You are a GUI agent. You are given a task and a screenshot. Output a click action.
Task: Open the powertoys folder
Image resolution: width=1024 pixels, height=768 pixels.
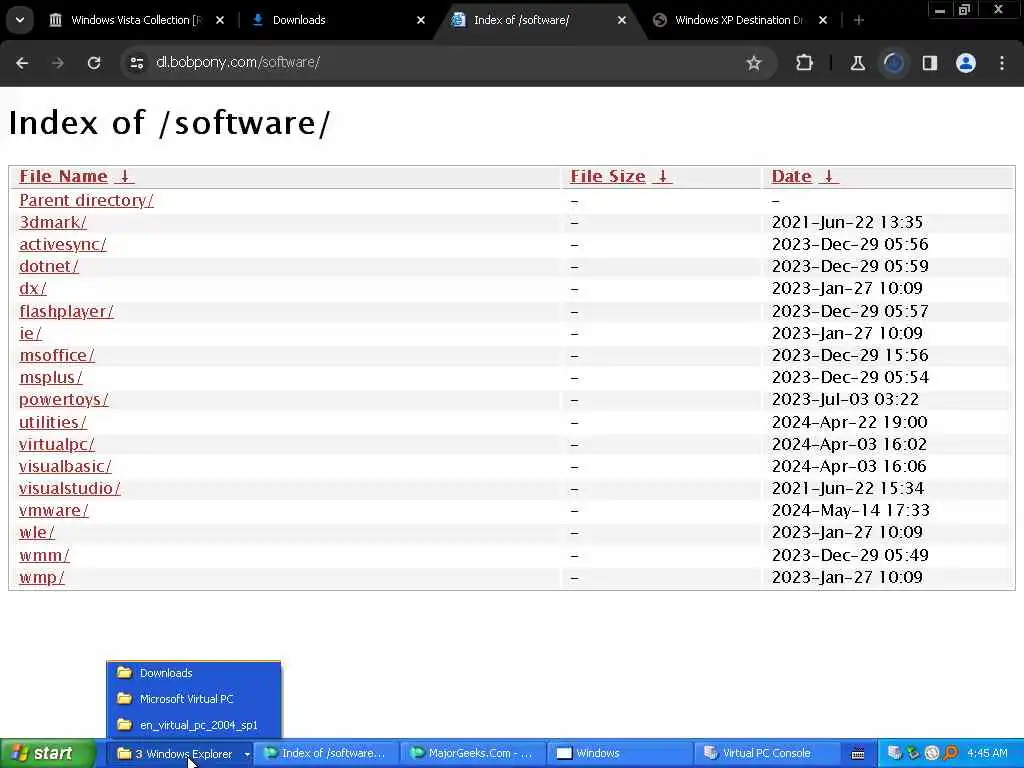pos(63,400)
